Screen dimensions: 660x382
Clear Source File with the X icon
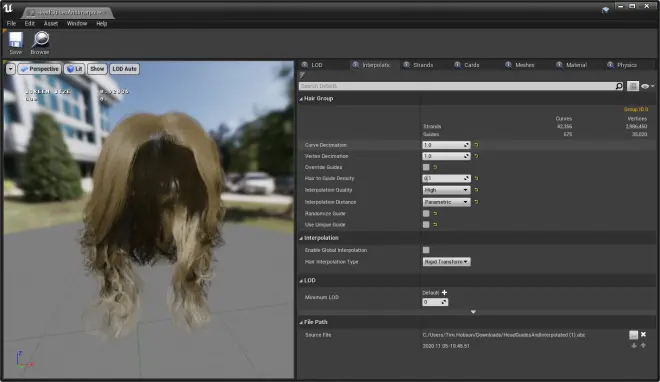(643, 334)
